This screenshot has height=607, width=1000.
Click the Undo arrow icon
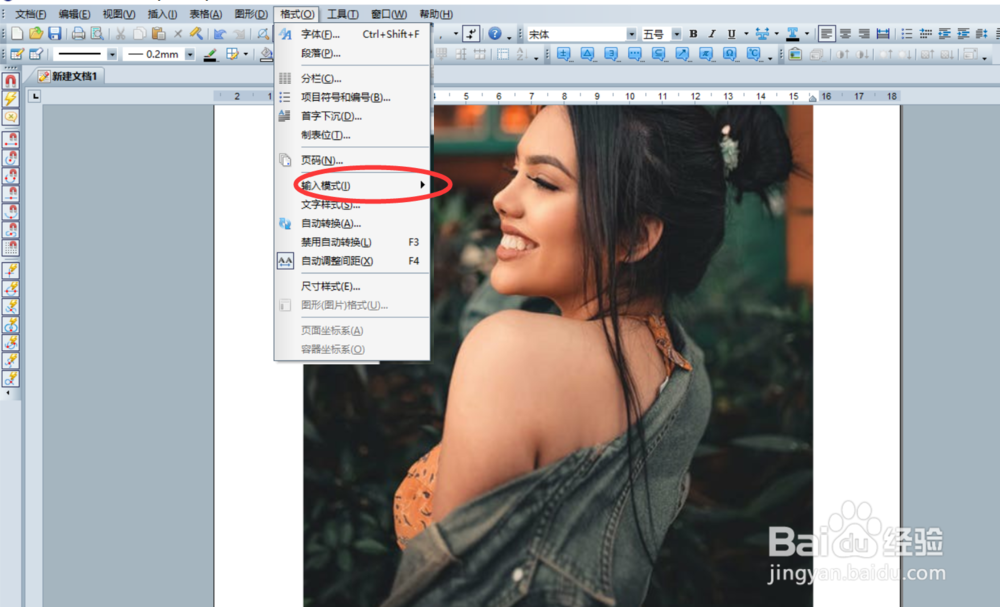click(x=220, y=34)
